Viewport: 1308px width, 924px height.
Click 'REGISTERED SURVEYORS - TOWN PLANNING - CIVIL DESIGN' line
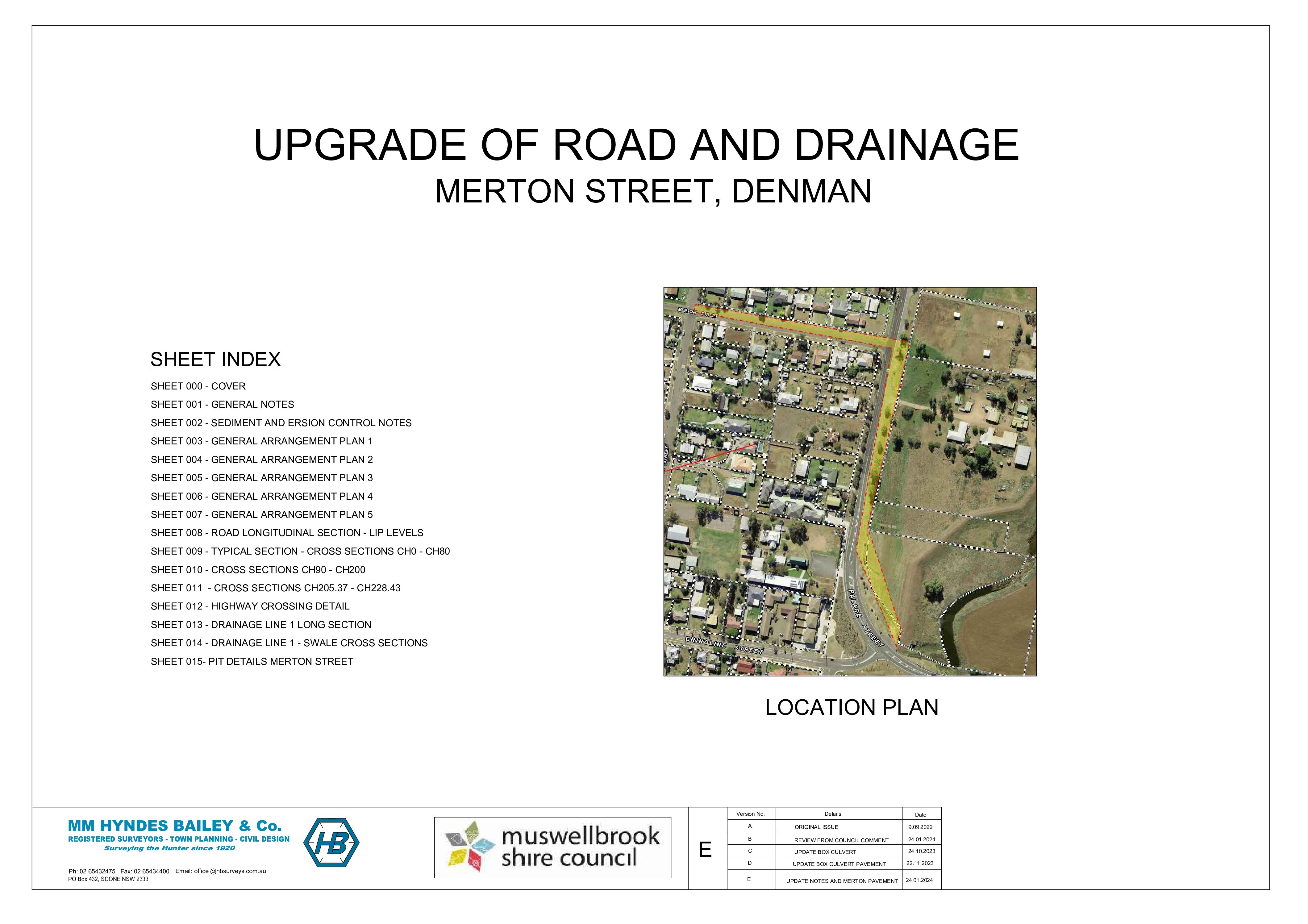(x=179, y=839)
